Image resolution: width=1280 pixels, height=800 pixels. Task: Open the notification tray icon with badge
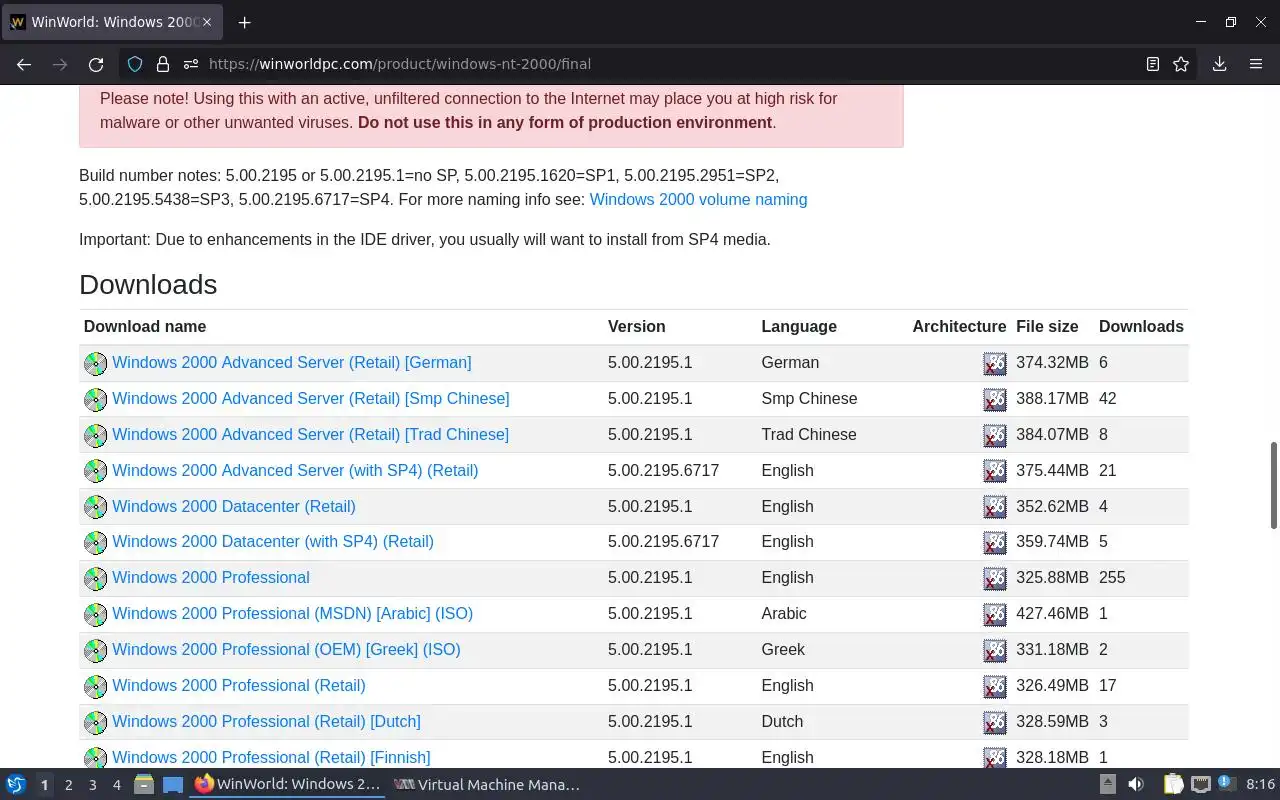[x=1227, y=785]
